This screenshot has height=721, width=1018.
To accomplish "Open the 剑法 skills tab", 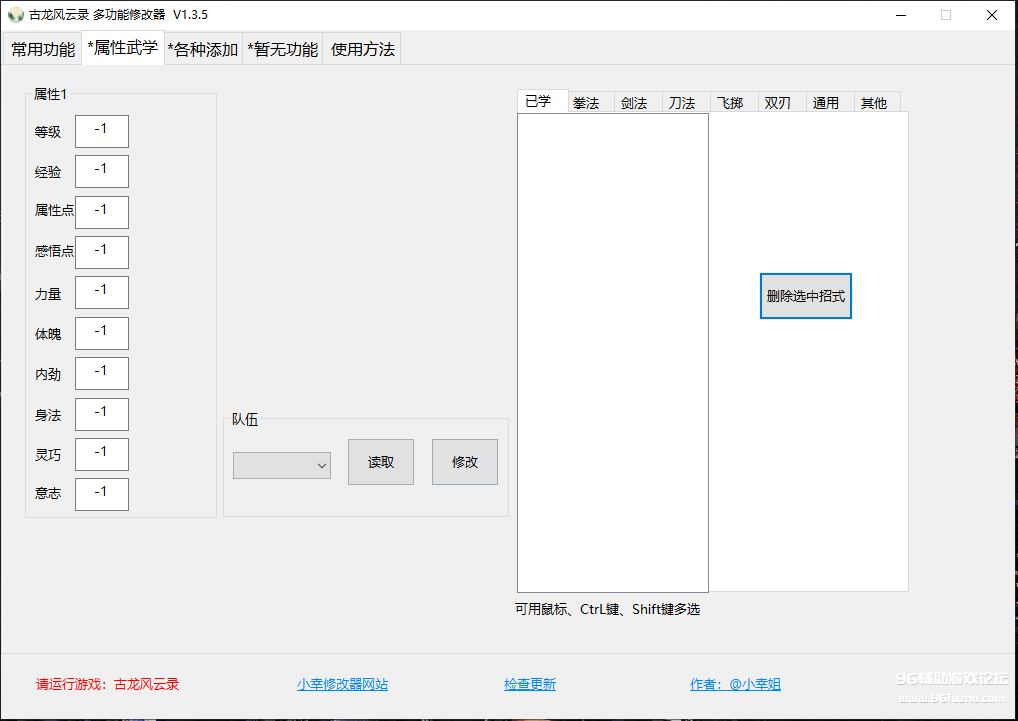I will (x=634, y=103).
